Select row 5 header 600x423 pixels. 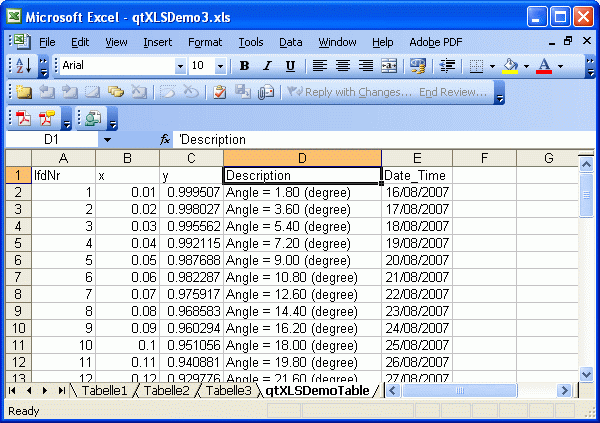pyautogui.click(x=18, y=243)
